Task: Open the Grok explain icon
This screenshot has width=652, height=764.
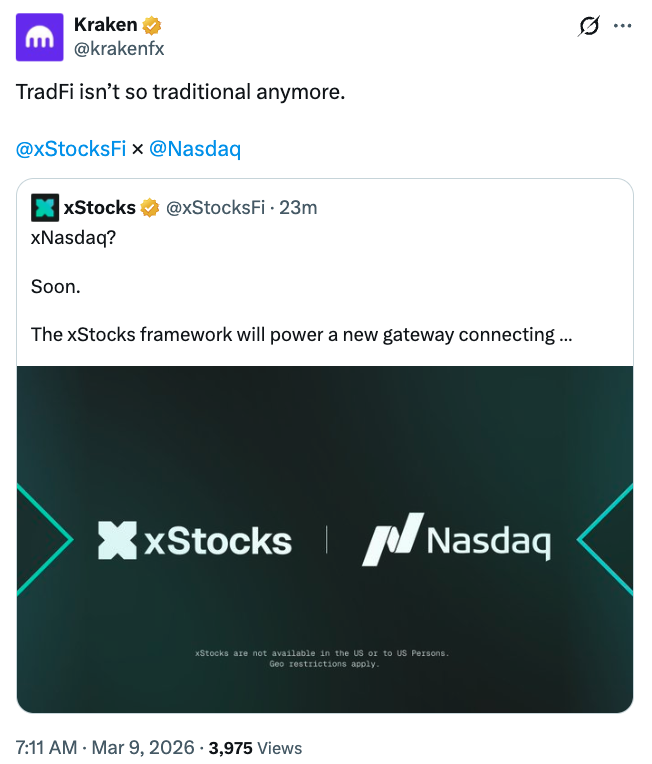Action: coord(589,26)
